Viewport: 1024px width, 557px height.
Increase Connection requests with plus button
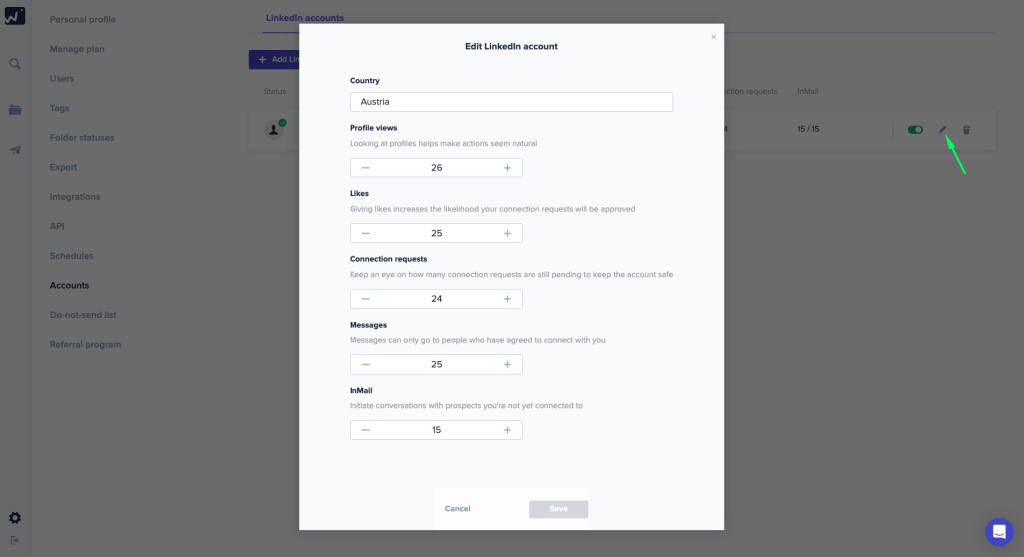507,299
